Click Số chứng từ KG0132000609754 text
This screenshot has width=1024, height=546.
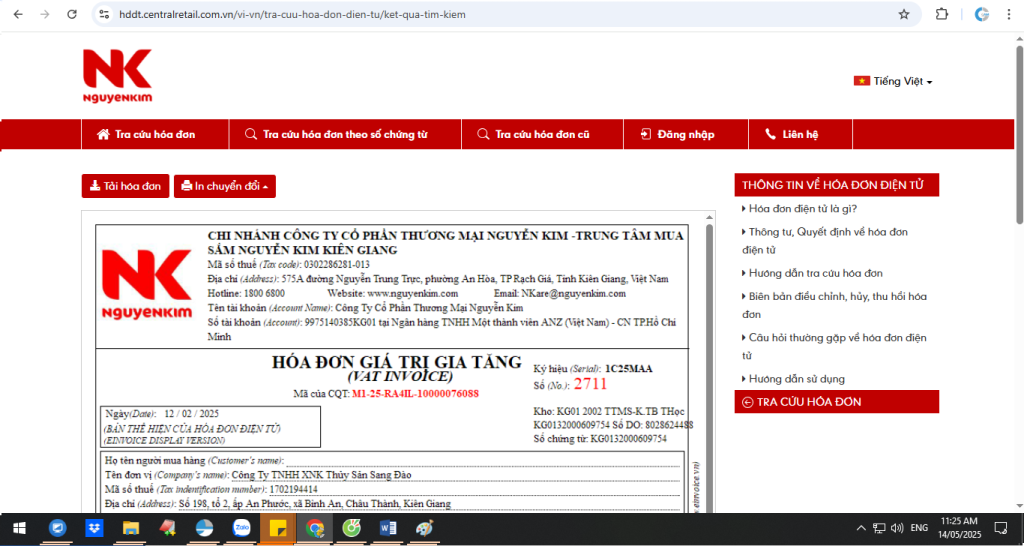(600, 439)
